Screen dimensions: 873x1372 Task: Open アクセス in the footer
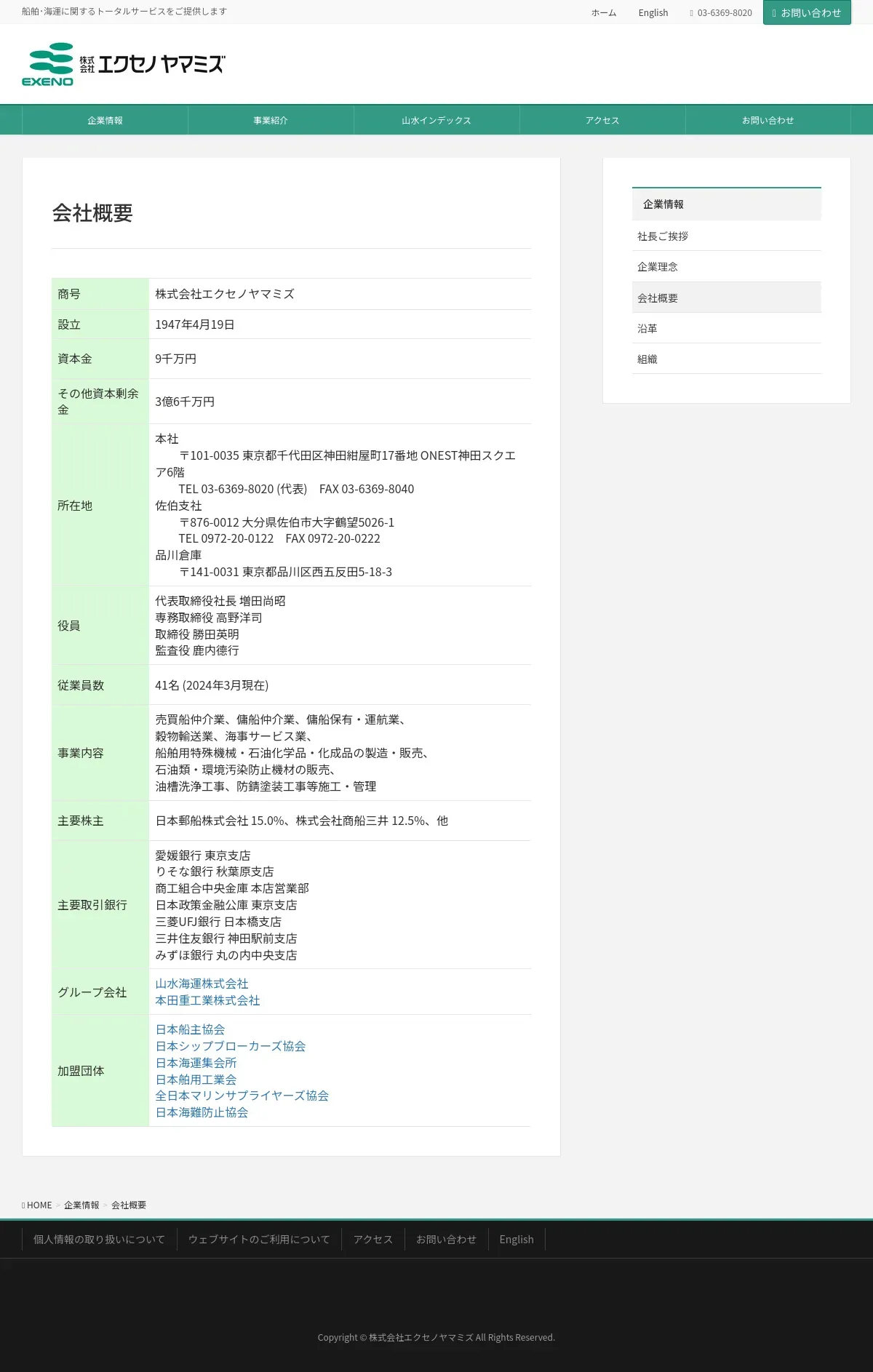[x=373, y=1240]
